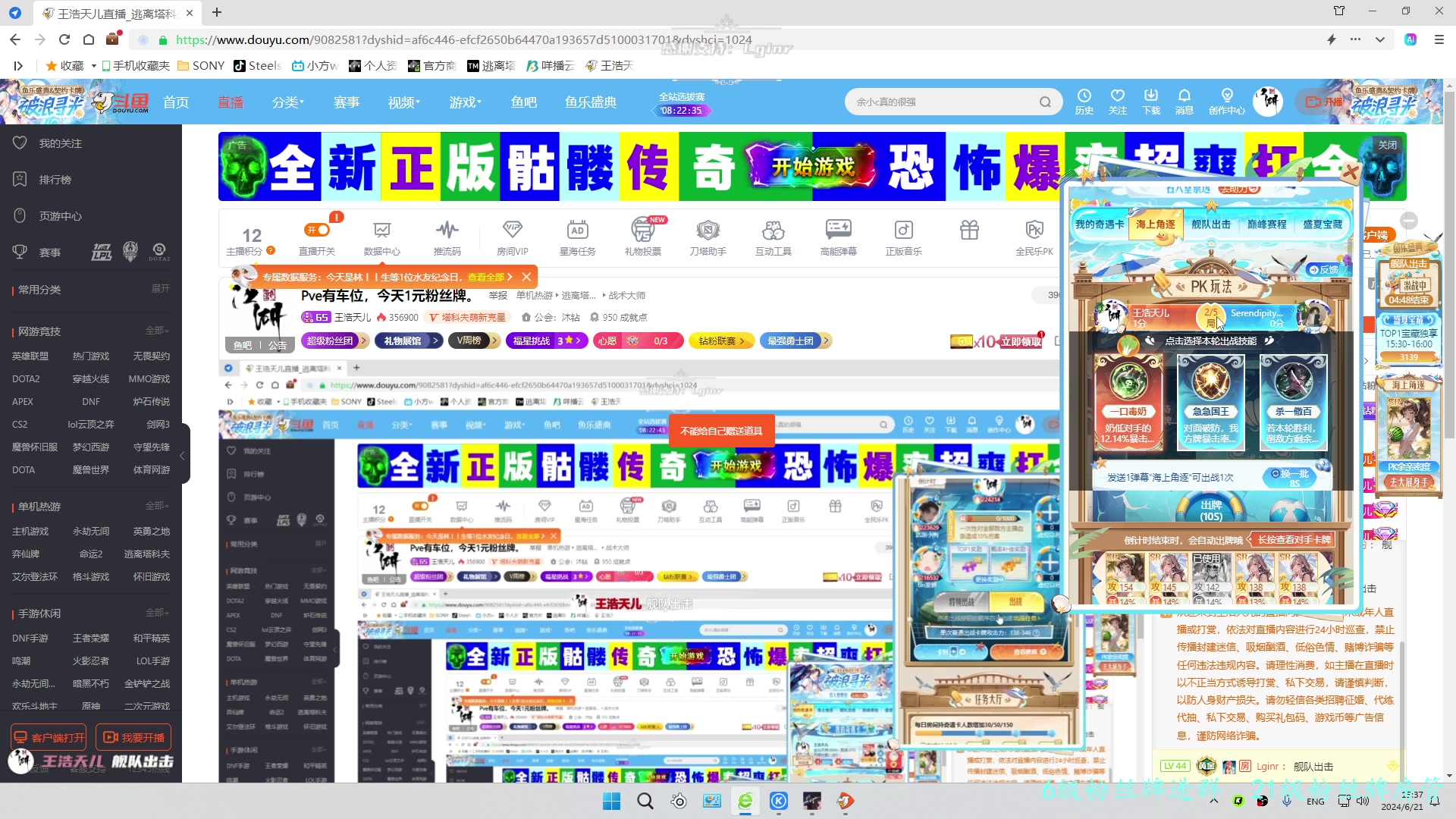
Task: Switch to 舰队出击 tab in event panel
Action: (x=1211, y=224)
